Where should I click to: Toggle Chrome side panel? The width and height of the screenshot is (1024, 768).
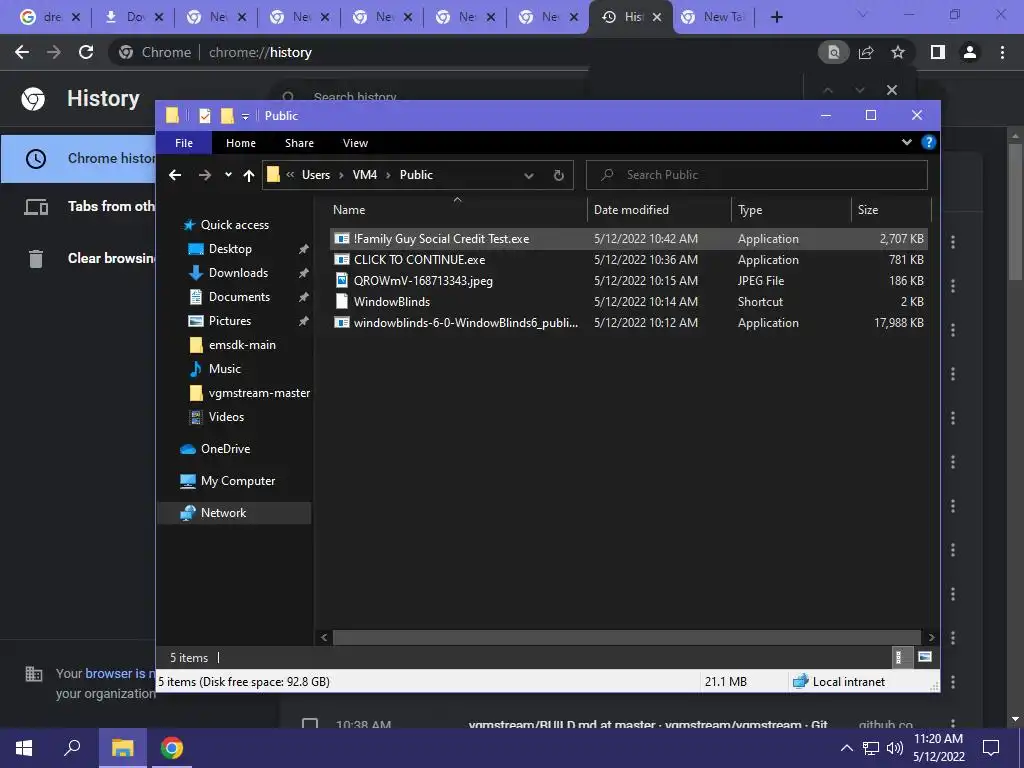[x=937, y=52]
